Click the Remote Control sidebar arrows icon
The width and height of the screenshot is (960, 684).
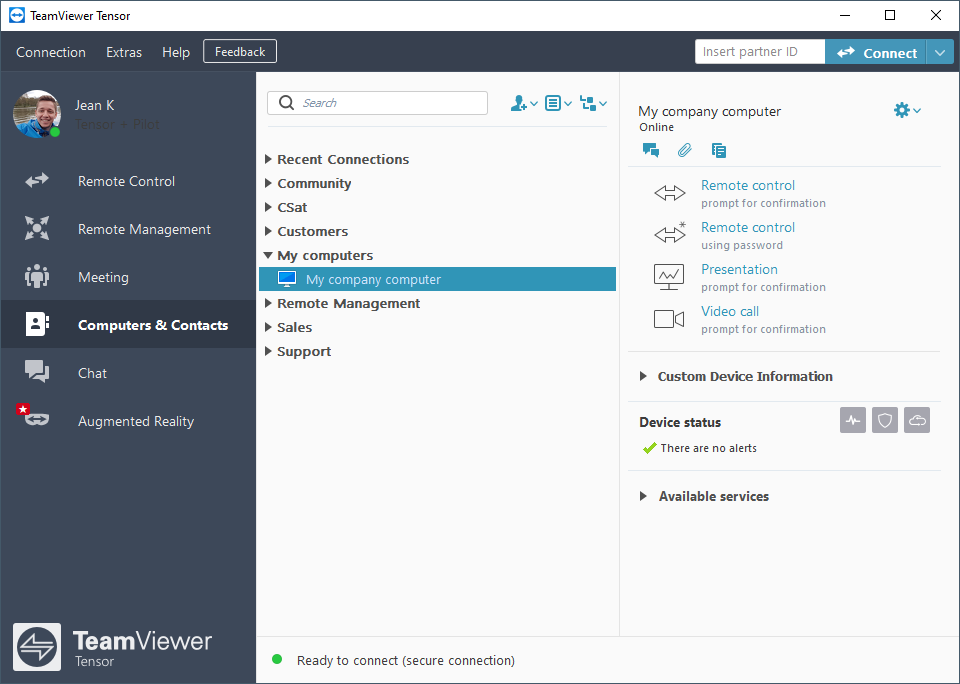(37, 180)
